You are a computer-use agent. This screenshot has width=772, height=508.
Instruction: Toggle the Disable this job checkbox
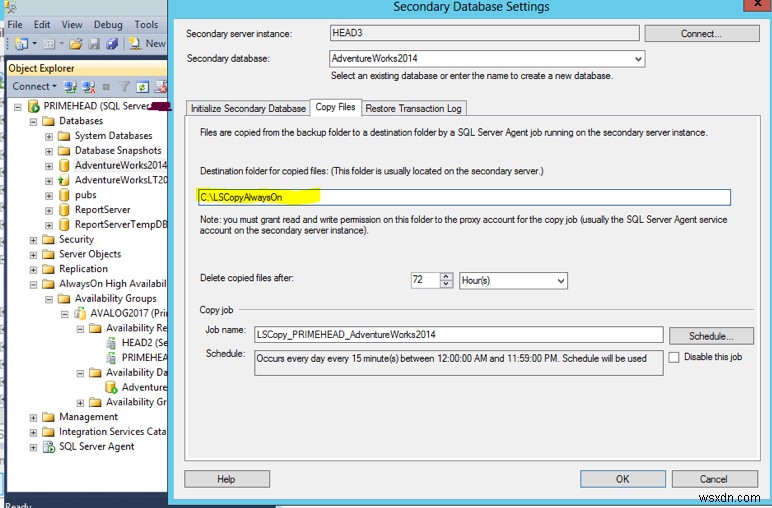674,357
